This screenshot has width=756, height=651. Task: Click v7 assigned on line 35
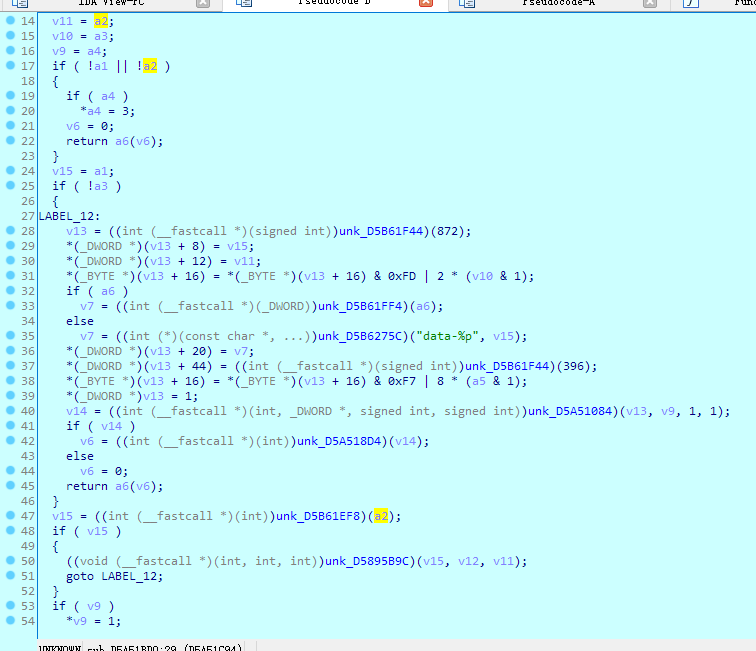[87, 336]
